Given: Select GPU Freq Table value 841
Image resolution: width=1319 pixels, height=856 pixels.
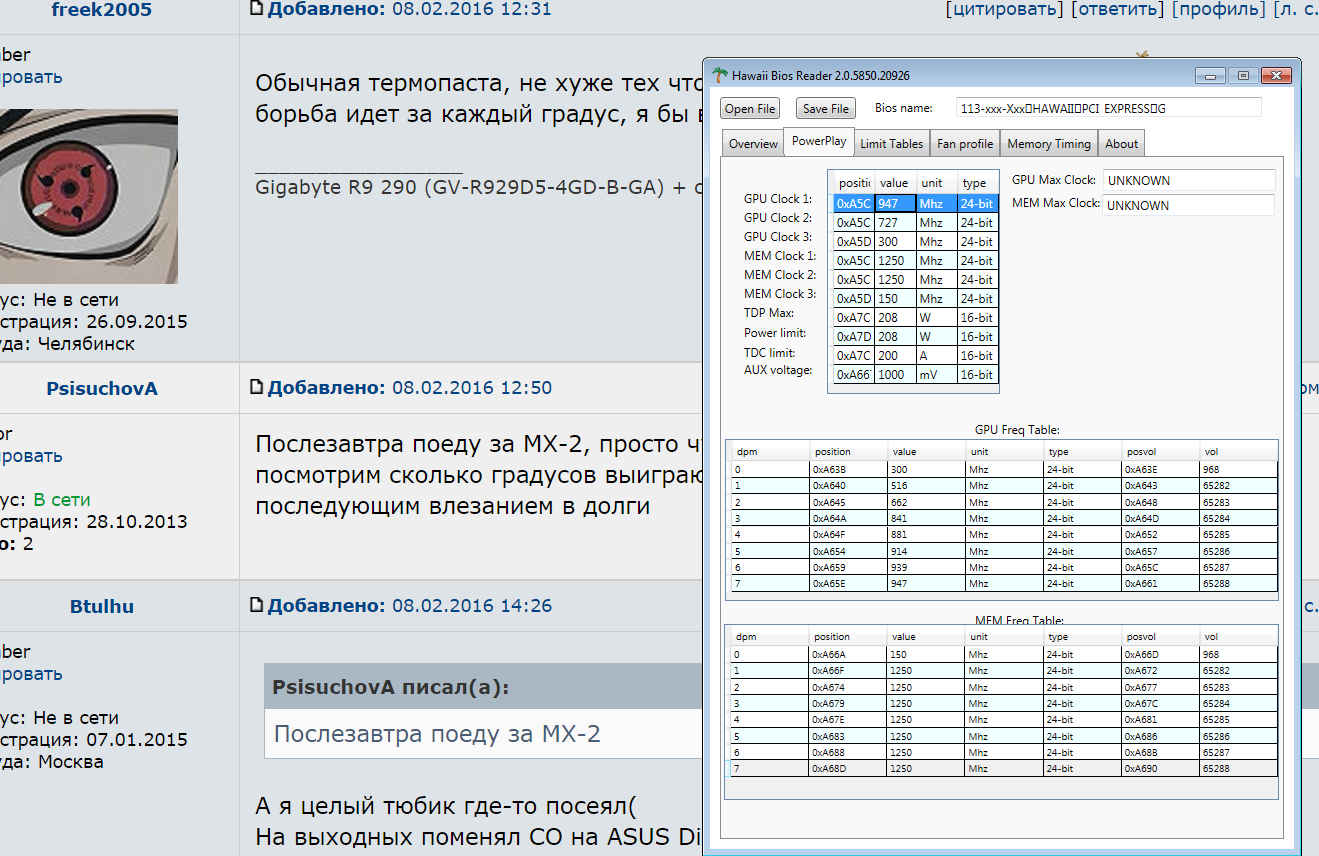Looking at the screenshot, I should 926,518.
